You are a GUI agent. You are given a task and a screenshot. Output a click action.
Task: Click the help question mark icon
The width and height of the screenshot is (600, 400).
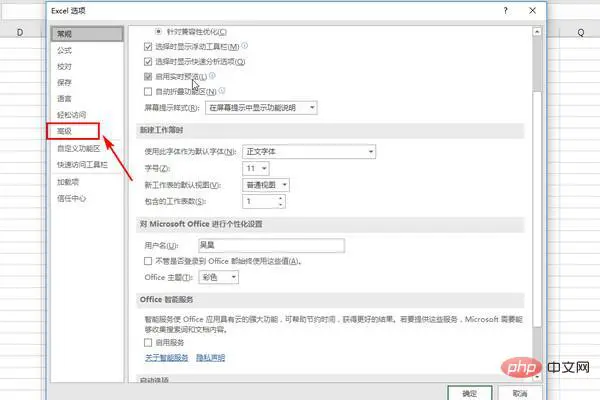pyautogui.click(x=505, y=11)
